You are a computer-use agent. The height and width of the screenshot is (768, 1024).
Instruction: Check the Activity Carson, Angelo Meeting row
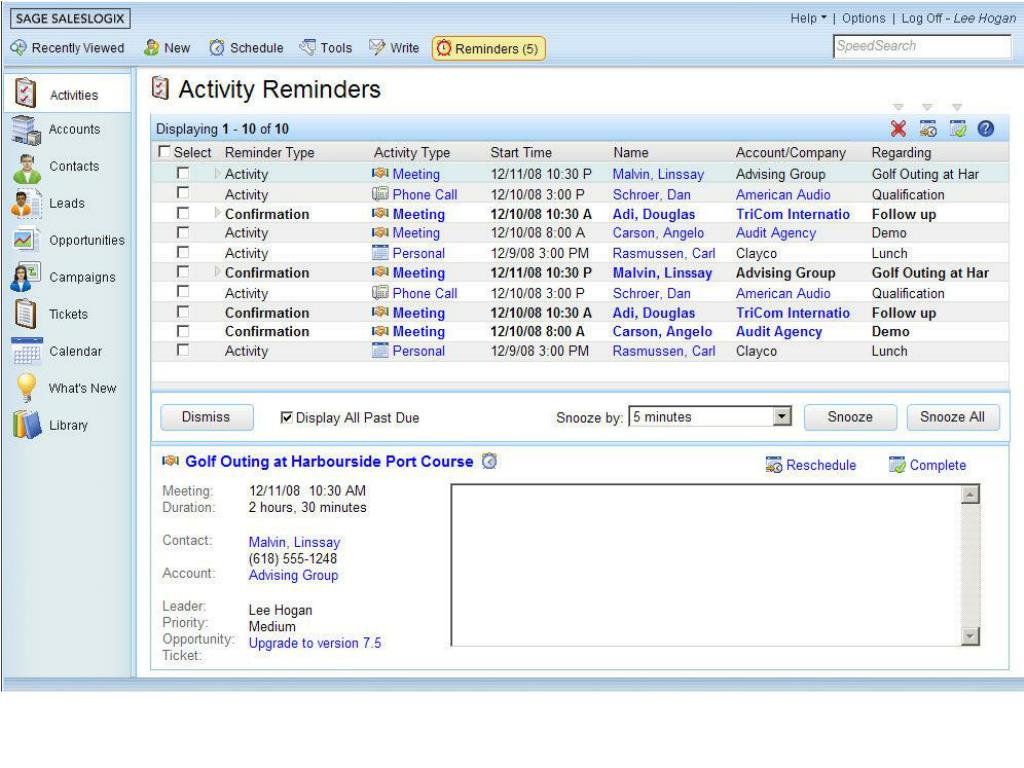click(183, 232)
